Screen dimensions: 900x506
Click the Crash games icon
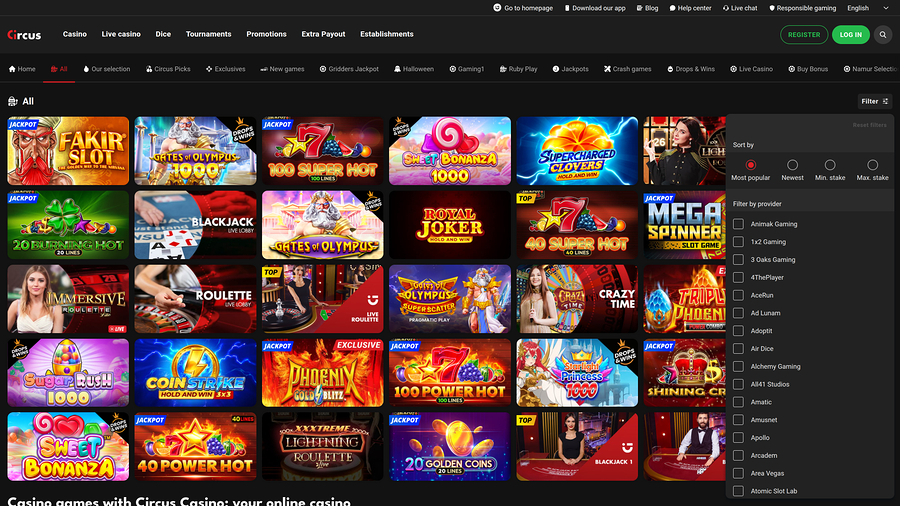[607, 69]
